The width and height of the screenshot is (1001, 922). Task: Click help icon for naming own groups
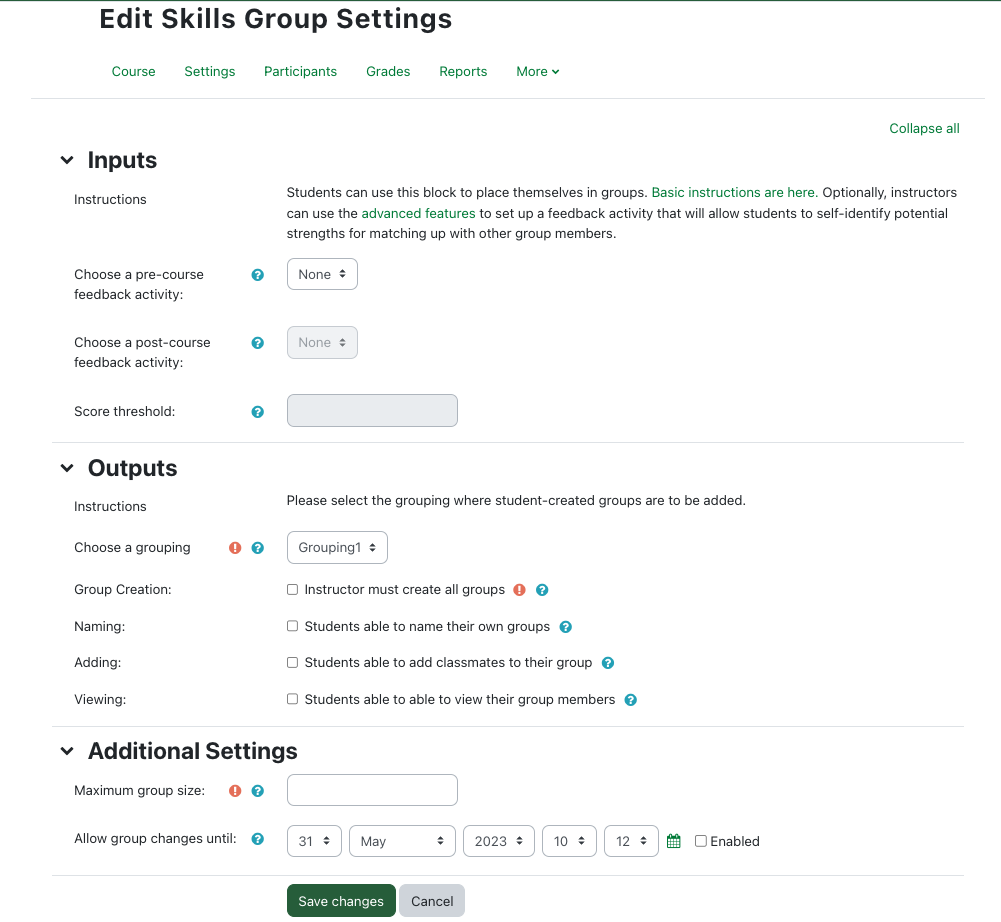pos(566,627)
